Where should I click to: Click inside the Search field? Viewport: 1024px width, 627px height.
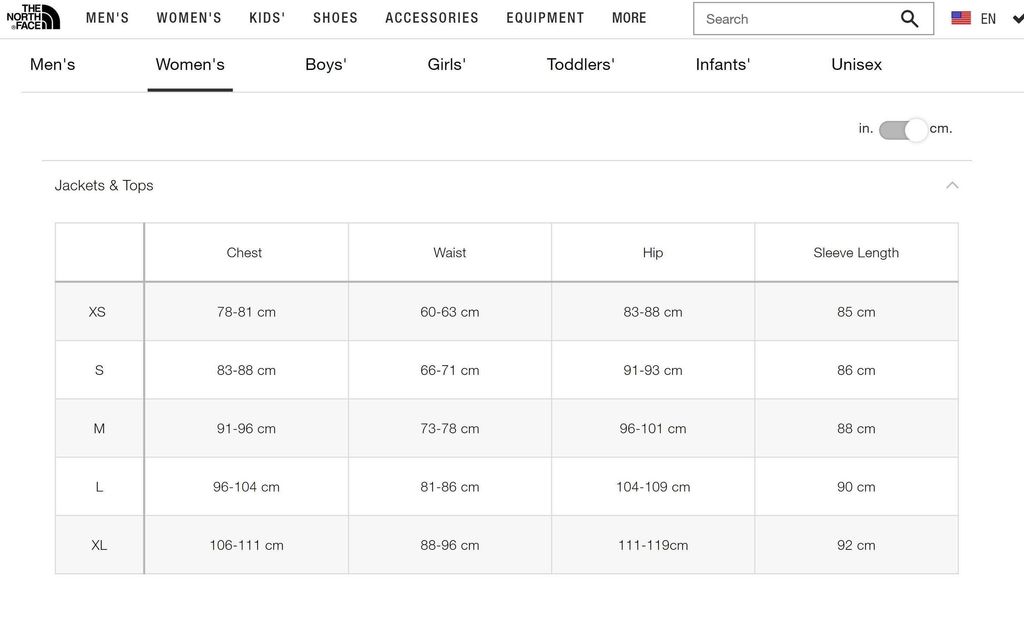tap(790, 18)
